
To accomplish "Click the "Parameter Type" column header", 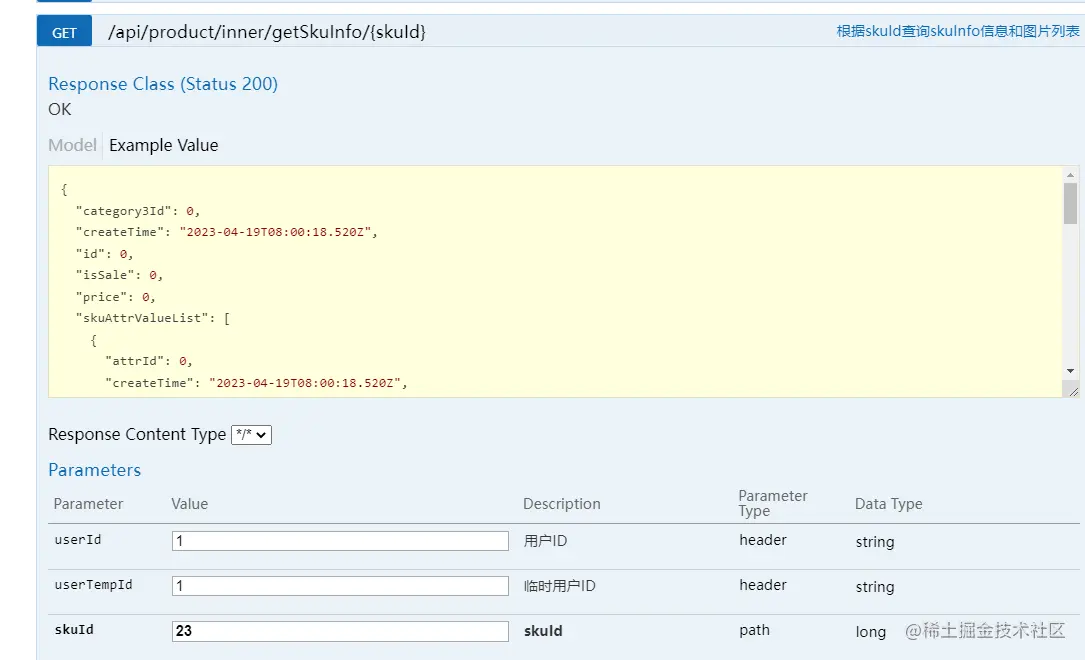I will click(x=773, y=503).
